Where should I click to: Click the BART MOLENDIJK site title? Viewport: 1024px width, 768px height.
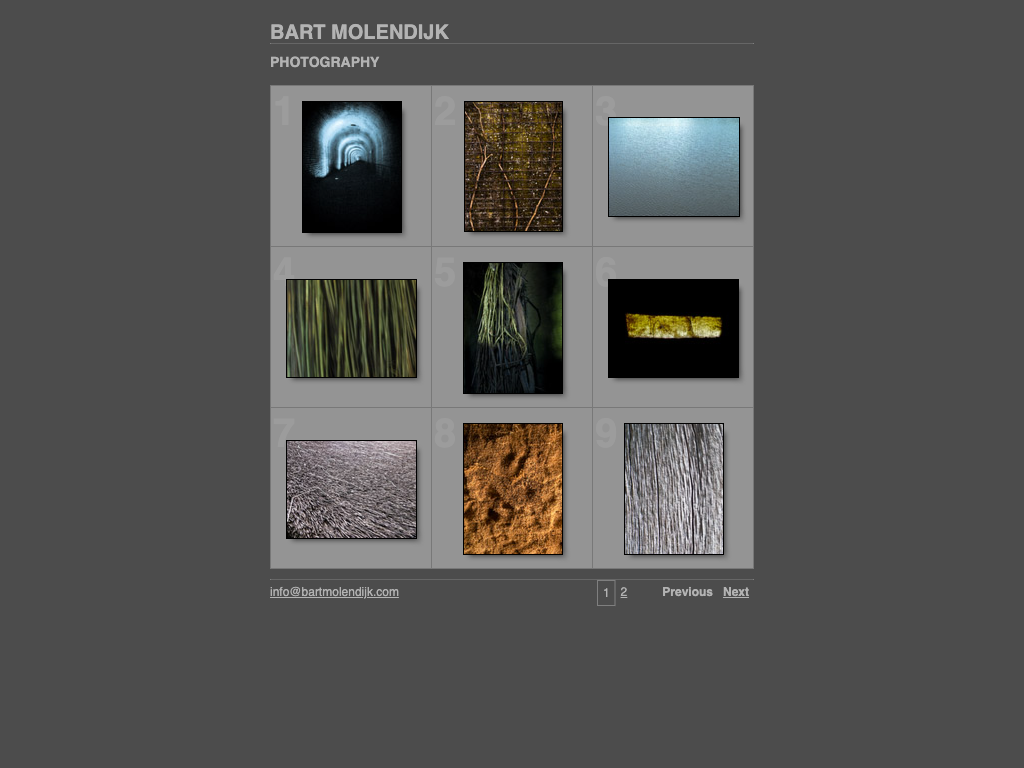click(x=359, y=32)
